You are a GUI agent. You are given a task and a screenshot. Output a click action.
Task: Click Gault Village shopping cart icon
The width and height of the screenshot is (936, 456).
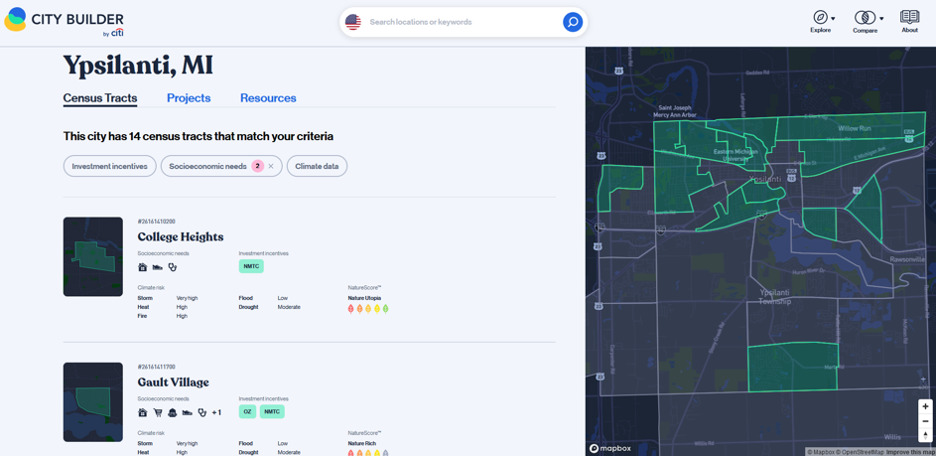click(x=158, y=412)
